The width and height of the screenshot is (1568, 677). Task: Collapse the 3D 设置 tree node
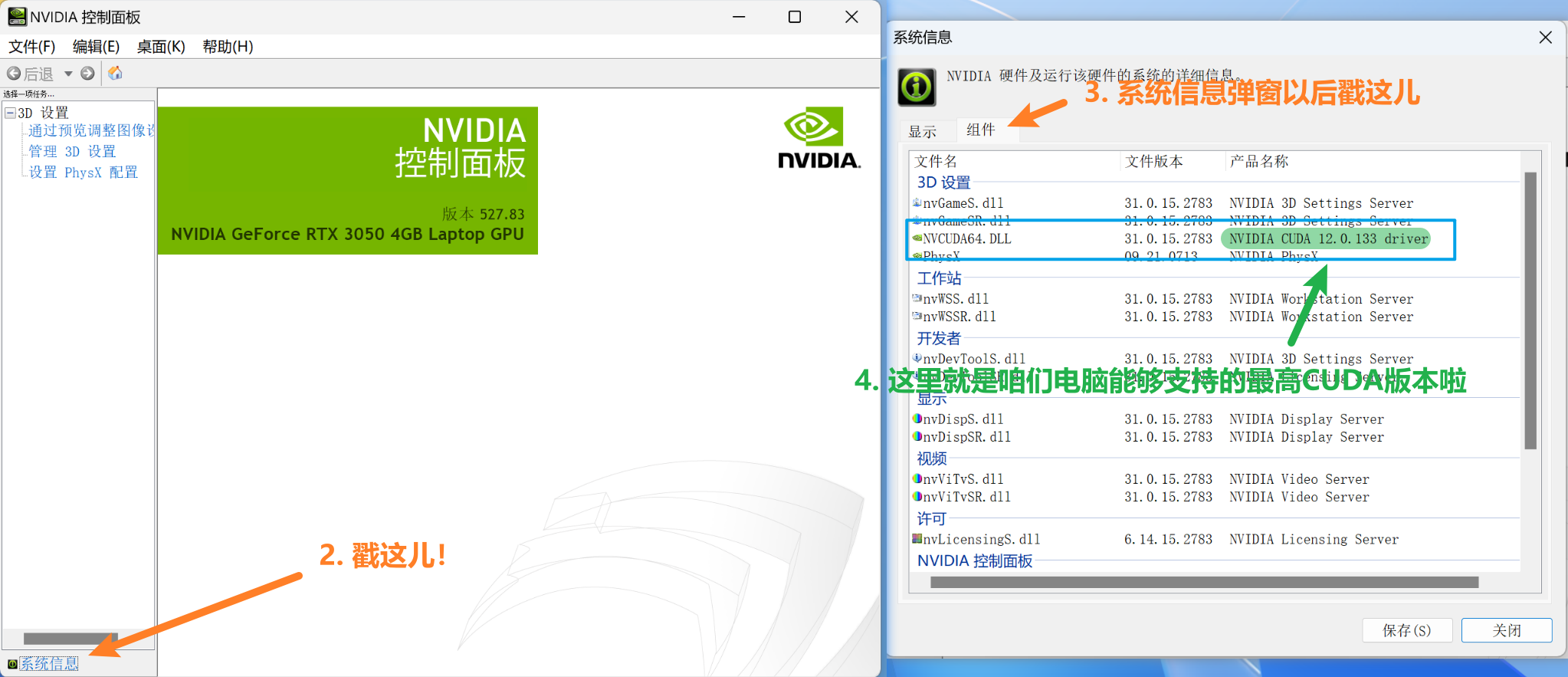point(10,113)
